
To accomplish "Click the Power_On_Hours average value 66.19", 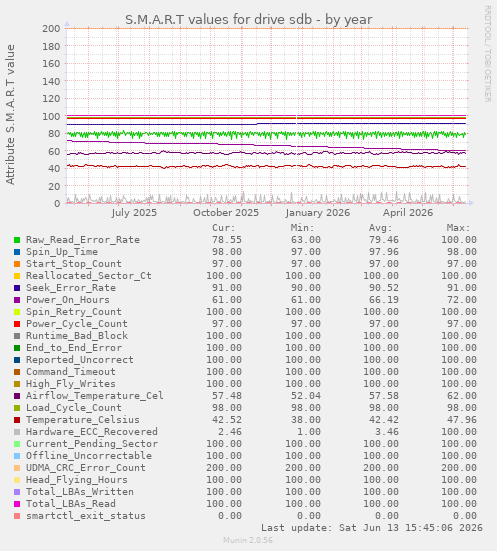I will coord(383,300).
